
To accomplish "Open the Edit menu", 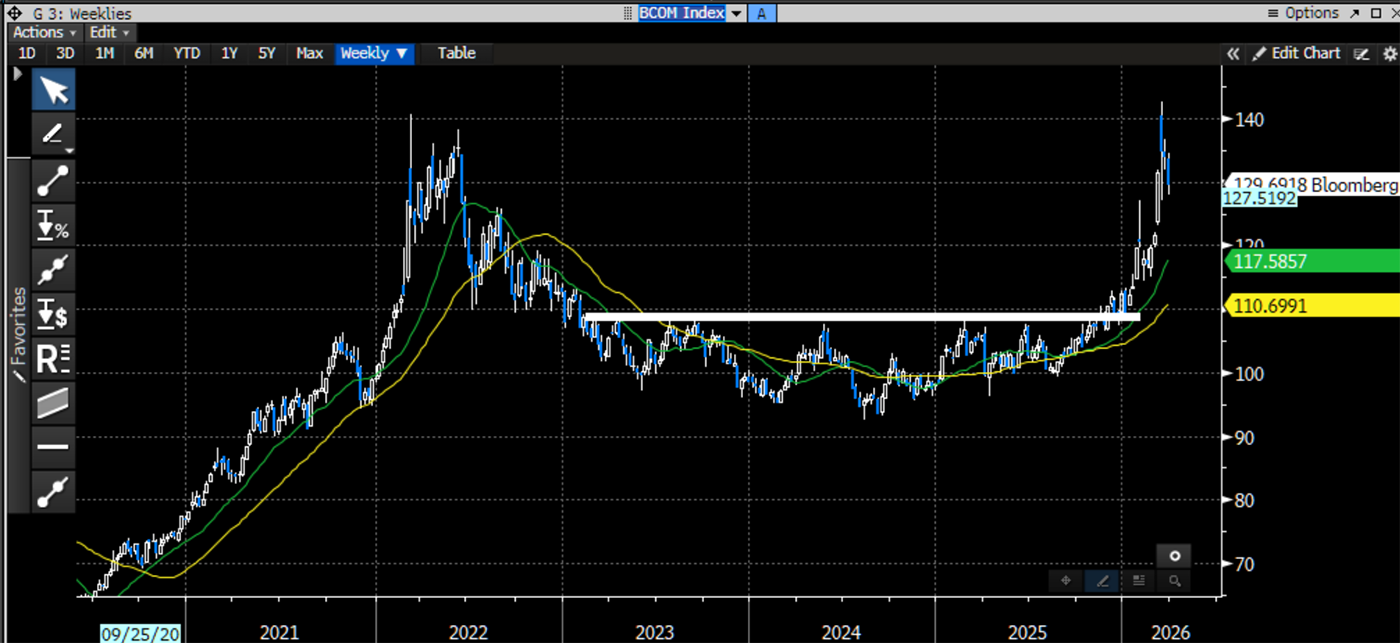I will click(x=103, y=32).
